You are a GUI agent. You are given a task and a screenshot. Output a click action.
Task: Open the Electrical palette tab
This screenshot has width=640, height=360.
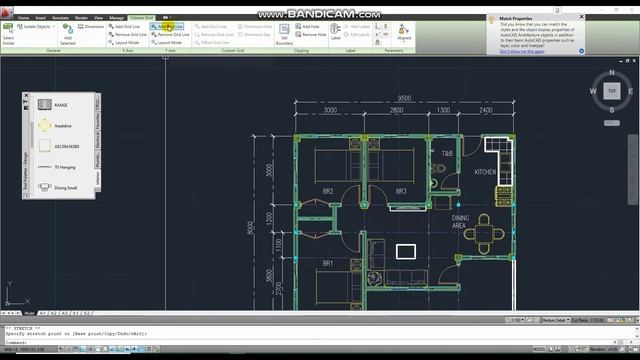coord(98,140)
